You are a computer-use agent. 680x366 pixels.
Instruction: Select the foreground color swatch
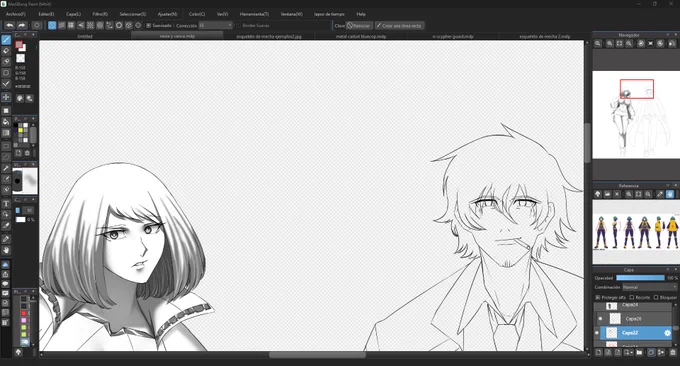19,44
